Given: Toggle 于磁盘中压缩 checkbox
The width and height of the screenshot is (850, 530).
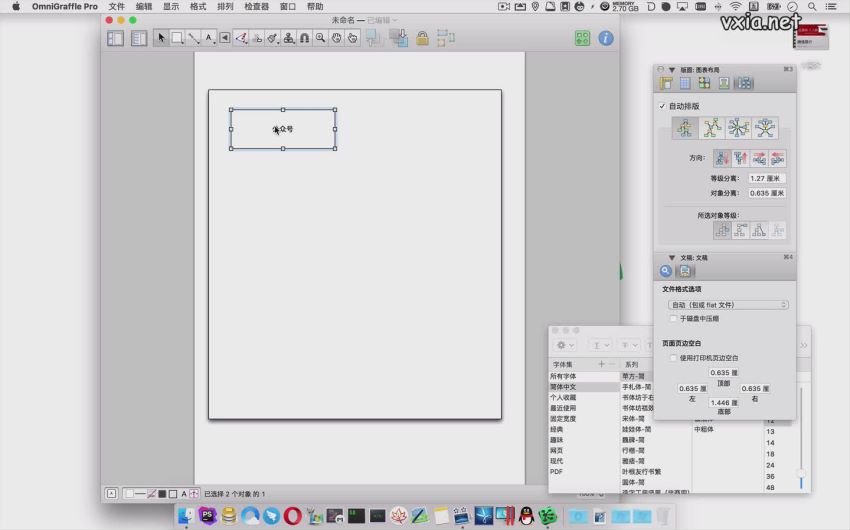Looking at the screenshot, I should click(673, 319).
